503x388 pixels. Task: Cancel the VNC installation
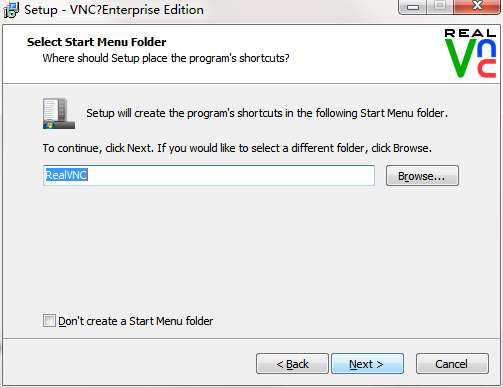click(452, 364)
